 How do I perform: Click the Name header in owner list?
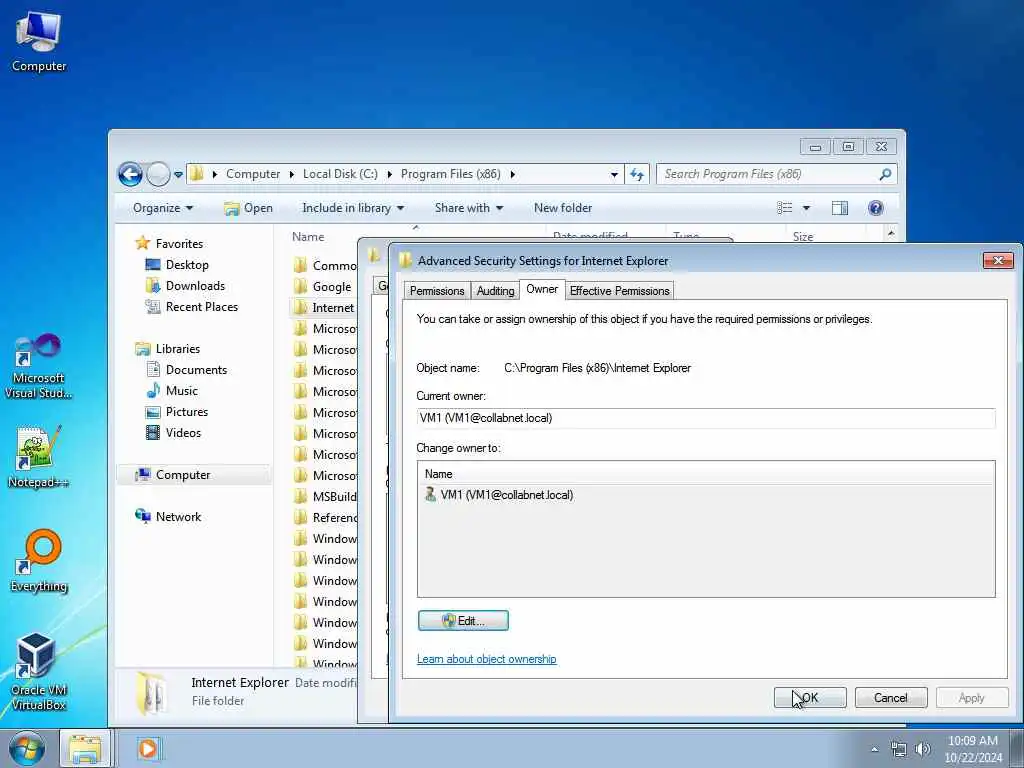point(438,474)
